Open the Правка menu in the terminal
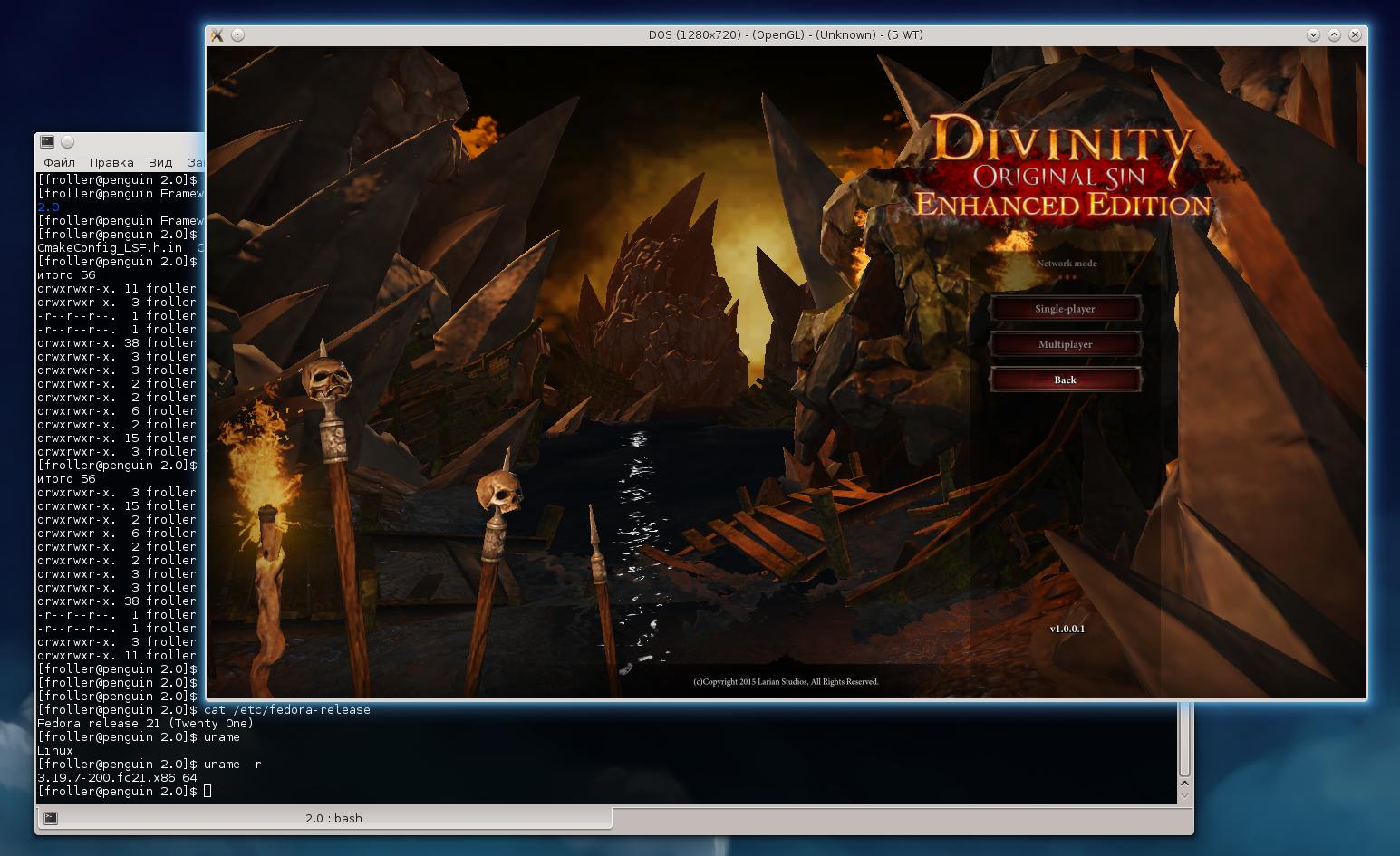1400x856 pixels. (x=111, y=163)
